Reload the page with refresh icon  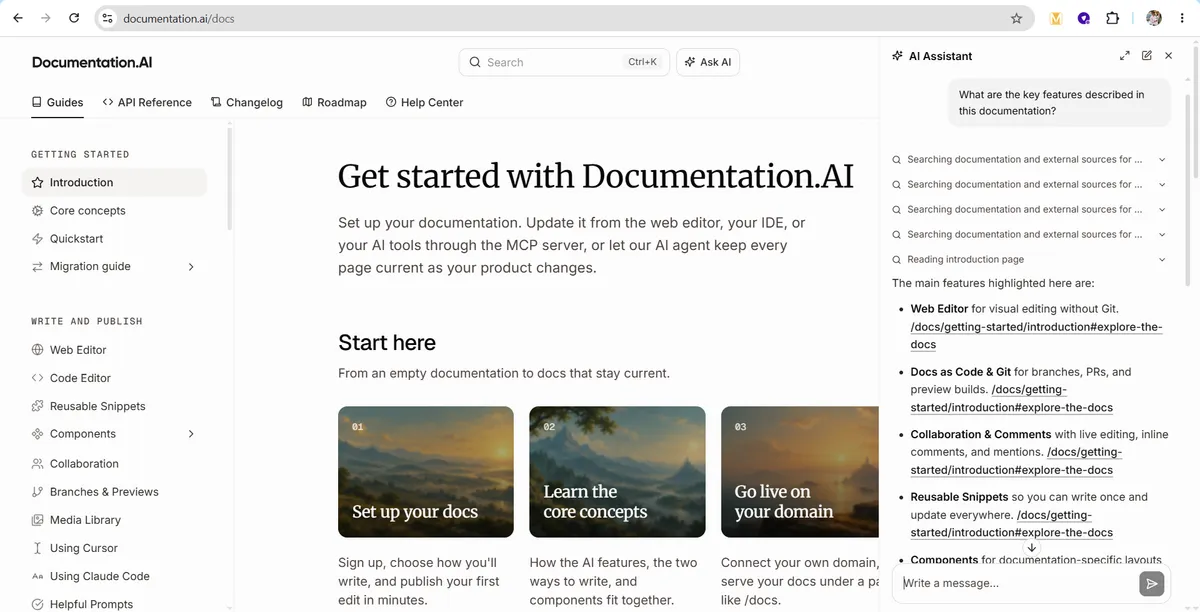click(74, 18)
